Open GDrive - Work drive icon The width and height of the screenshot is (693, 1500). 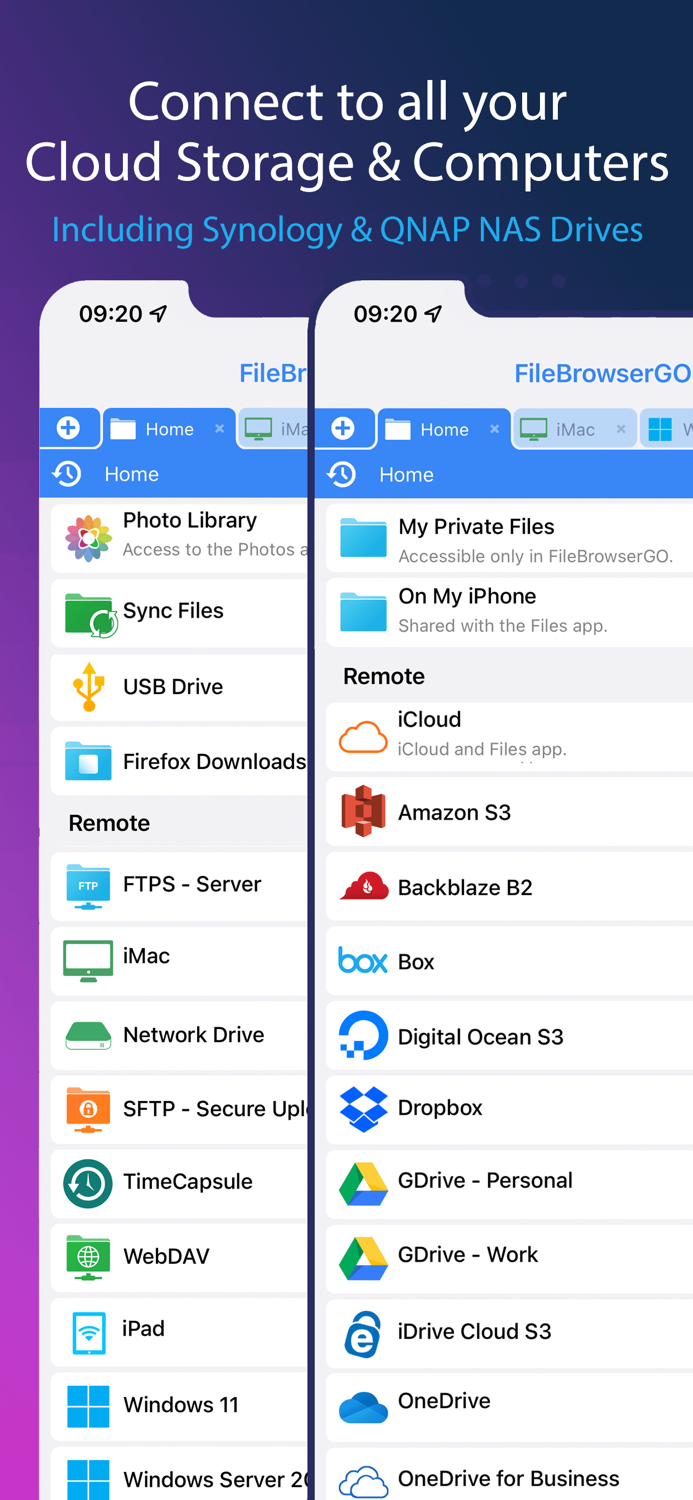363,1258
